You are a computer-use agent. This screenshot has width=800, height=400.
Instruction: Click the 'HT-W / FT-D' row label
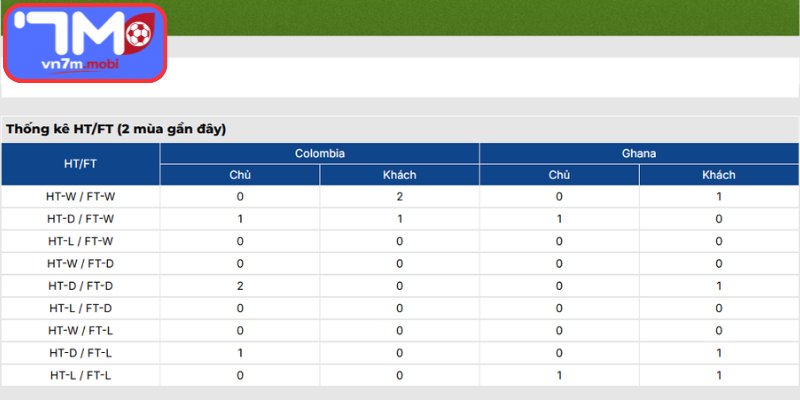click(x=81, y=264)
